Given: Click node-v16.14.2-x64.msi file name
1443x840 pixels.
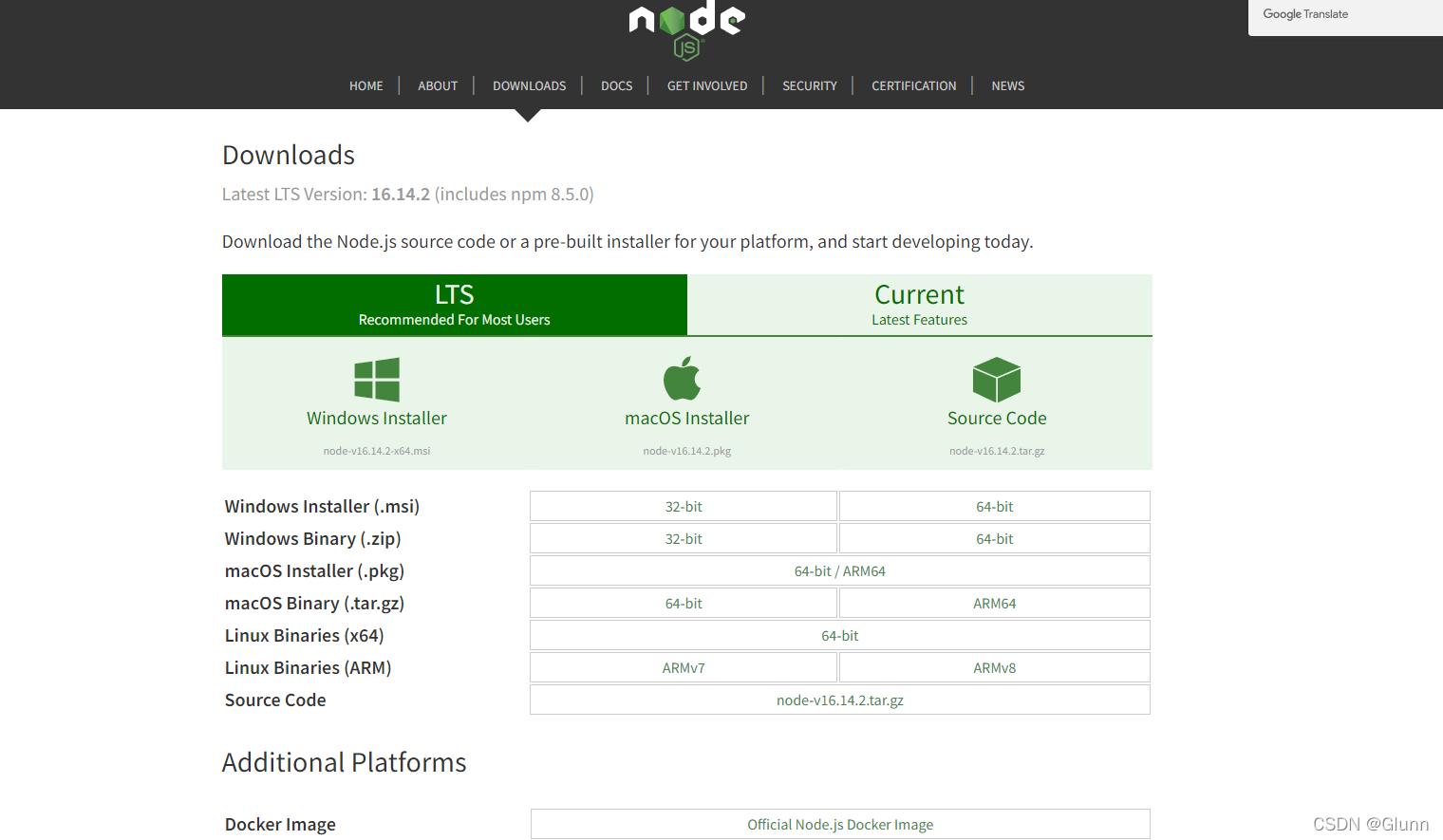Looking at the screenshot, I should 377,451.
